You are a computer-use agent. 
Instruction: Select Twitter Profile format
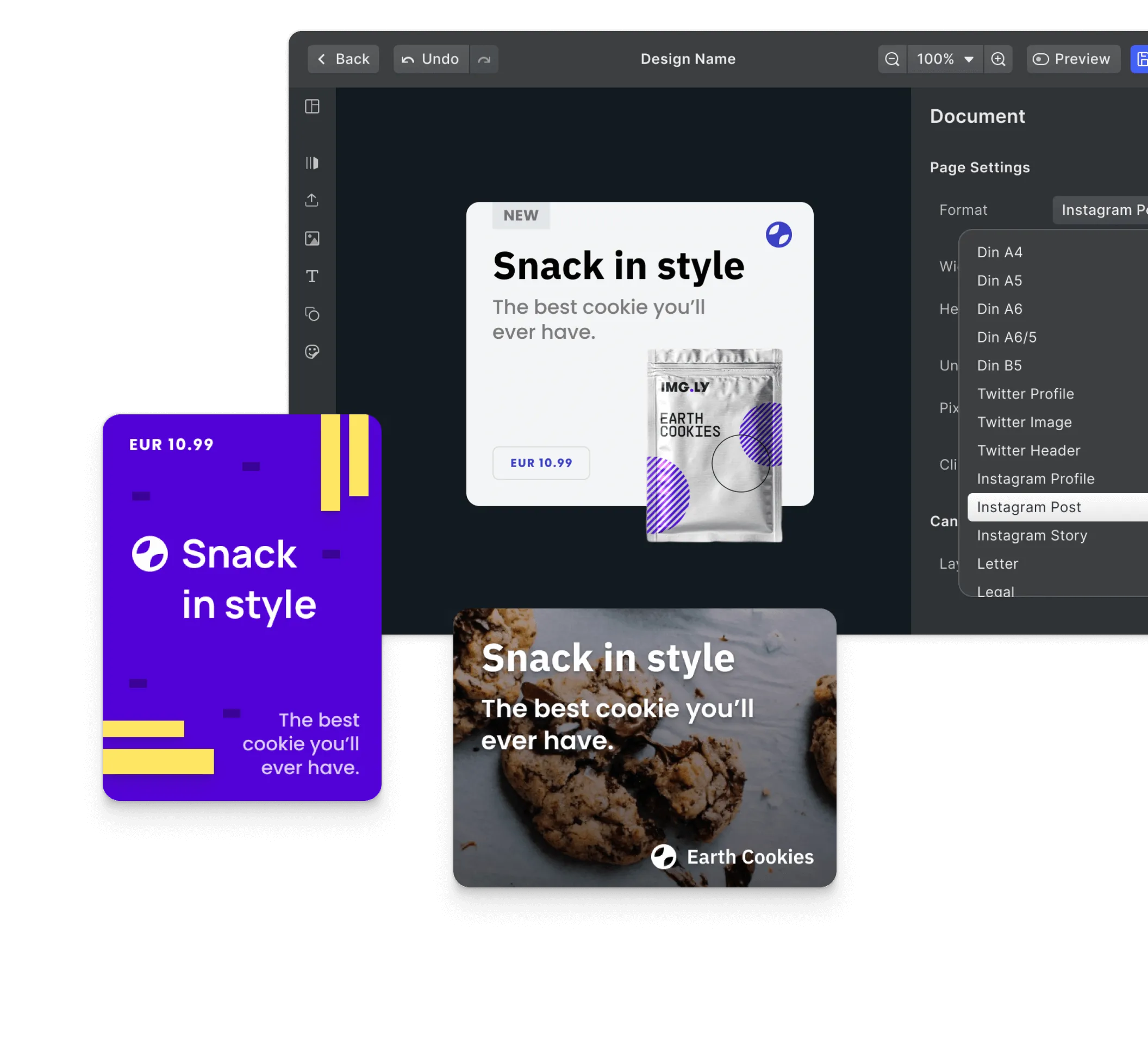(1057, 394)
